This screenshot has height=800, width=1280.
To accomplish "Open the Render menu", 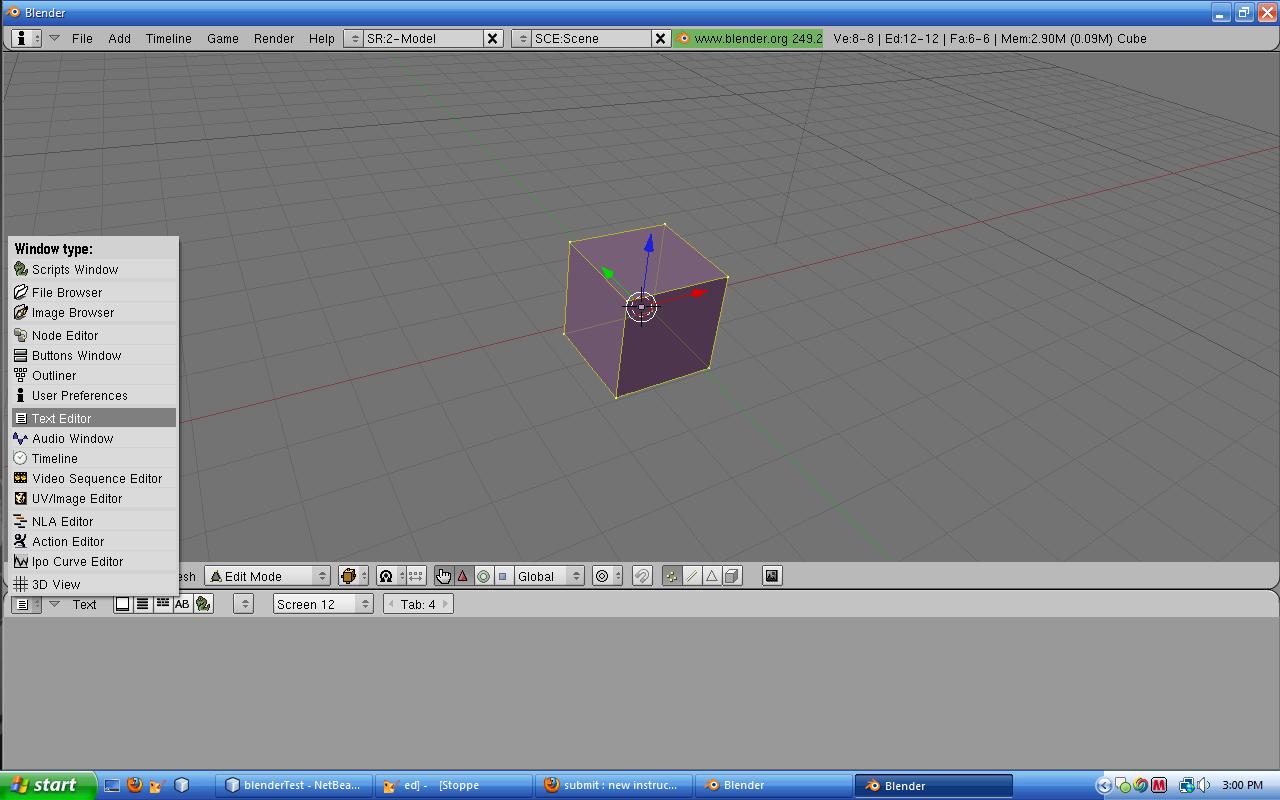I will coord(273,38).
